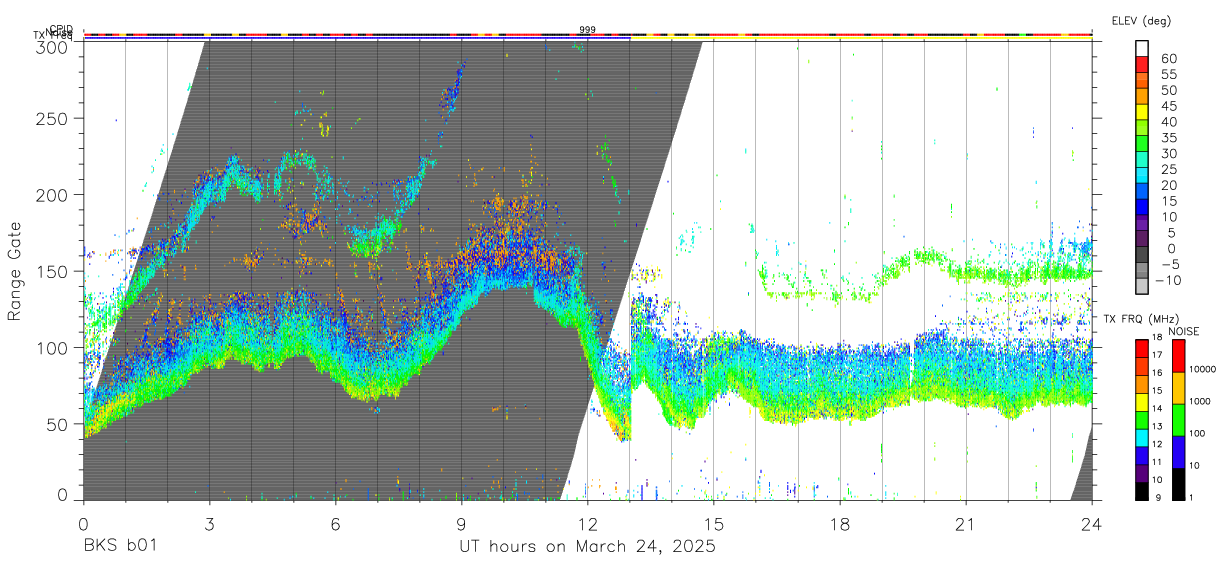The image size is (1228, 567).
Task: Pick the cyan 12–13 MHz TX FRQ swatch
Action: 1142,438
